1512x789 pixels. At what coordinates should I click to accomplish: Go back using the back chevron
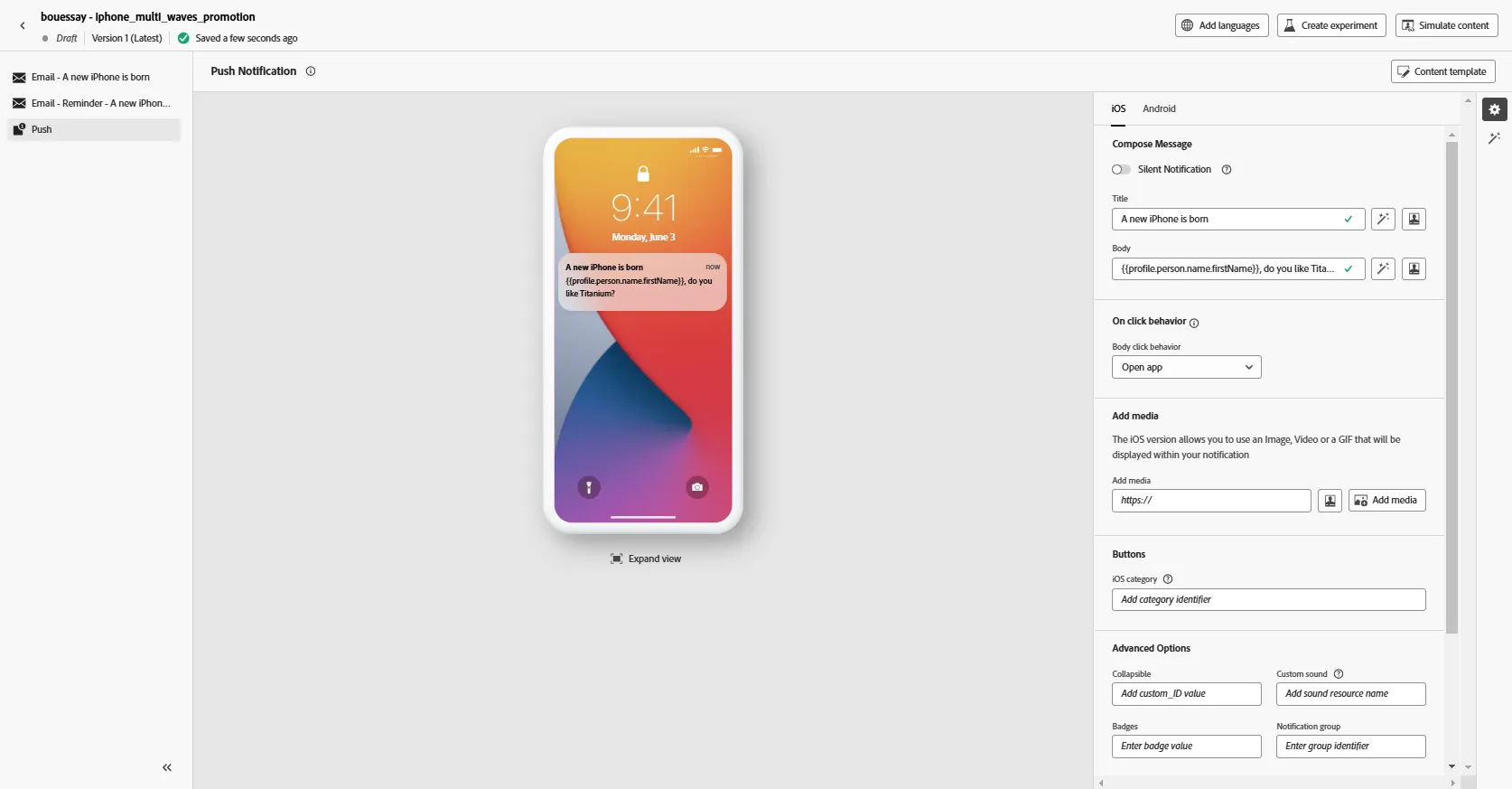pyautogui.click(x=23, y=26)
